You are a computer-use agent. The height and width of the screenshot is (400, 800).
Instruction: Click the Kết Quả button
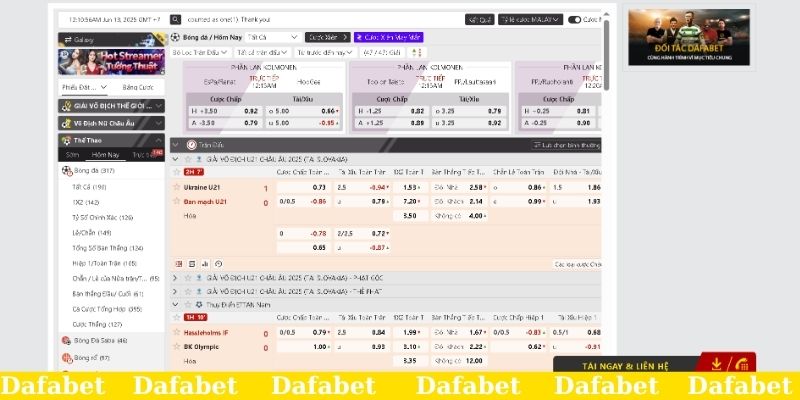[480, 19]
